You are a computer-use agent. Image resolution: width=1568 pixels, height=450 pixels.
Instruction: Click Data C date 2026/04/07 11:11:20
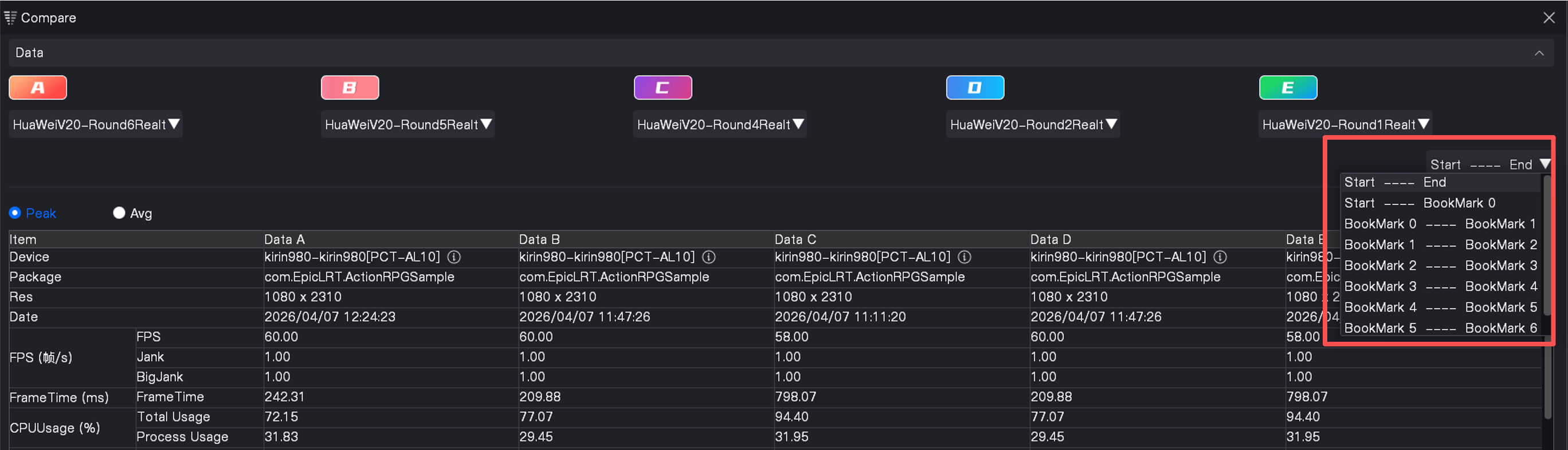coord(841,317)
